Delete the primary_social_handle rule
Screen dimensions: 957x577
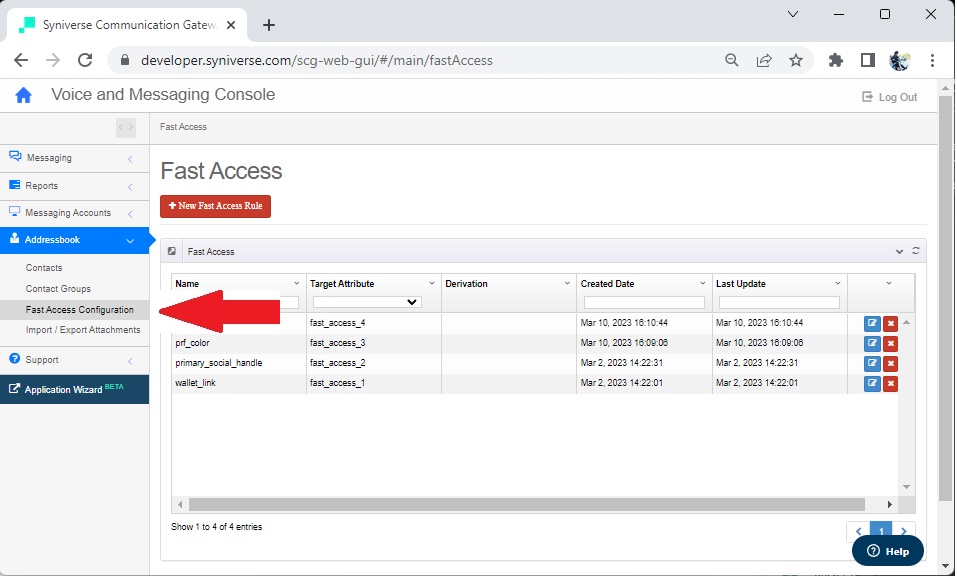click(890, 363)
